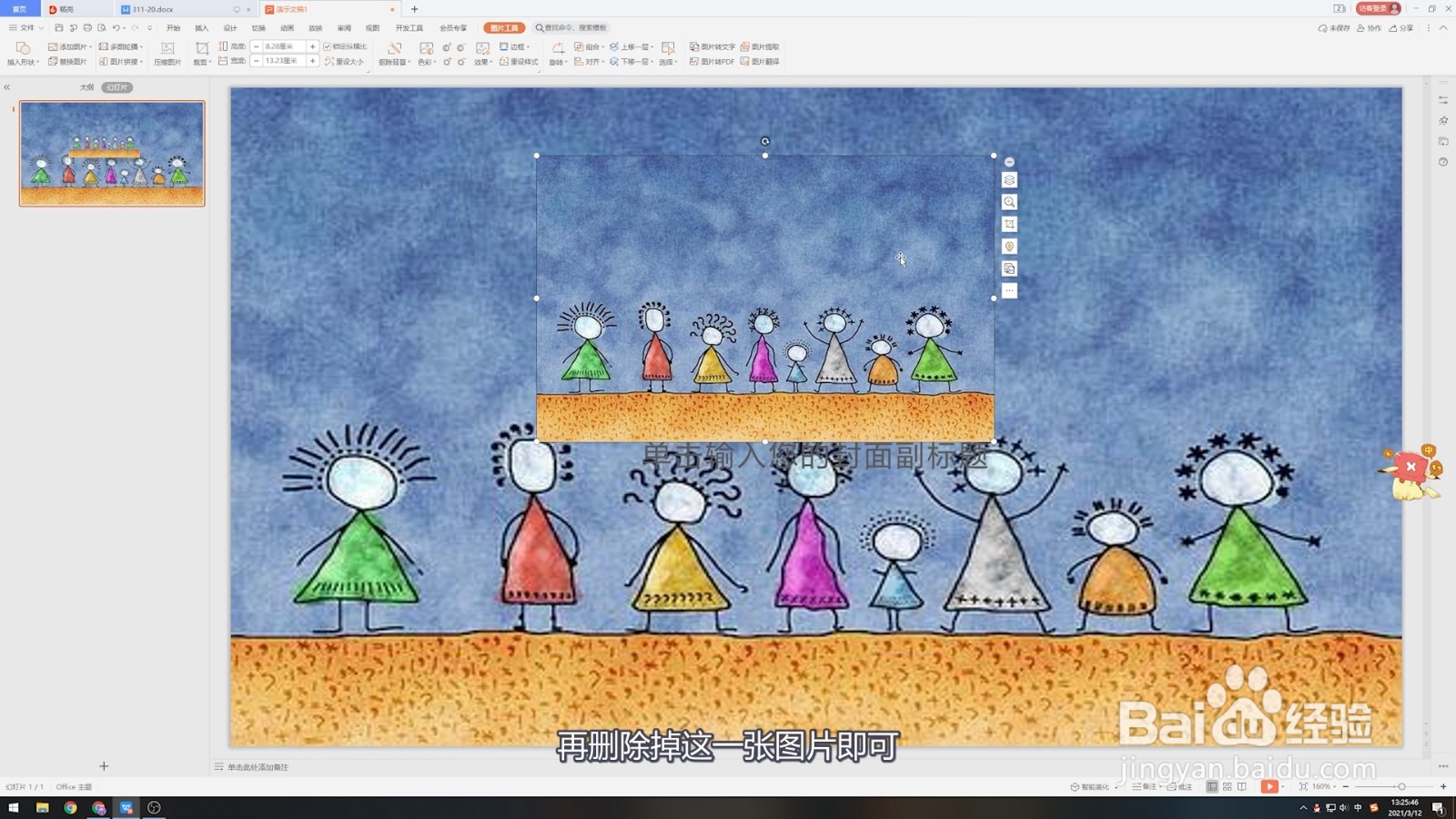The image size is (1456, 819).
Task: Open the Add Picture (添加图片) dropdown
Action: pos(70,46)
